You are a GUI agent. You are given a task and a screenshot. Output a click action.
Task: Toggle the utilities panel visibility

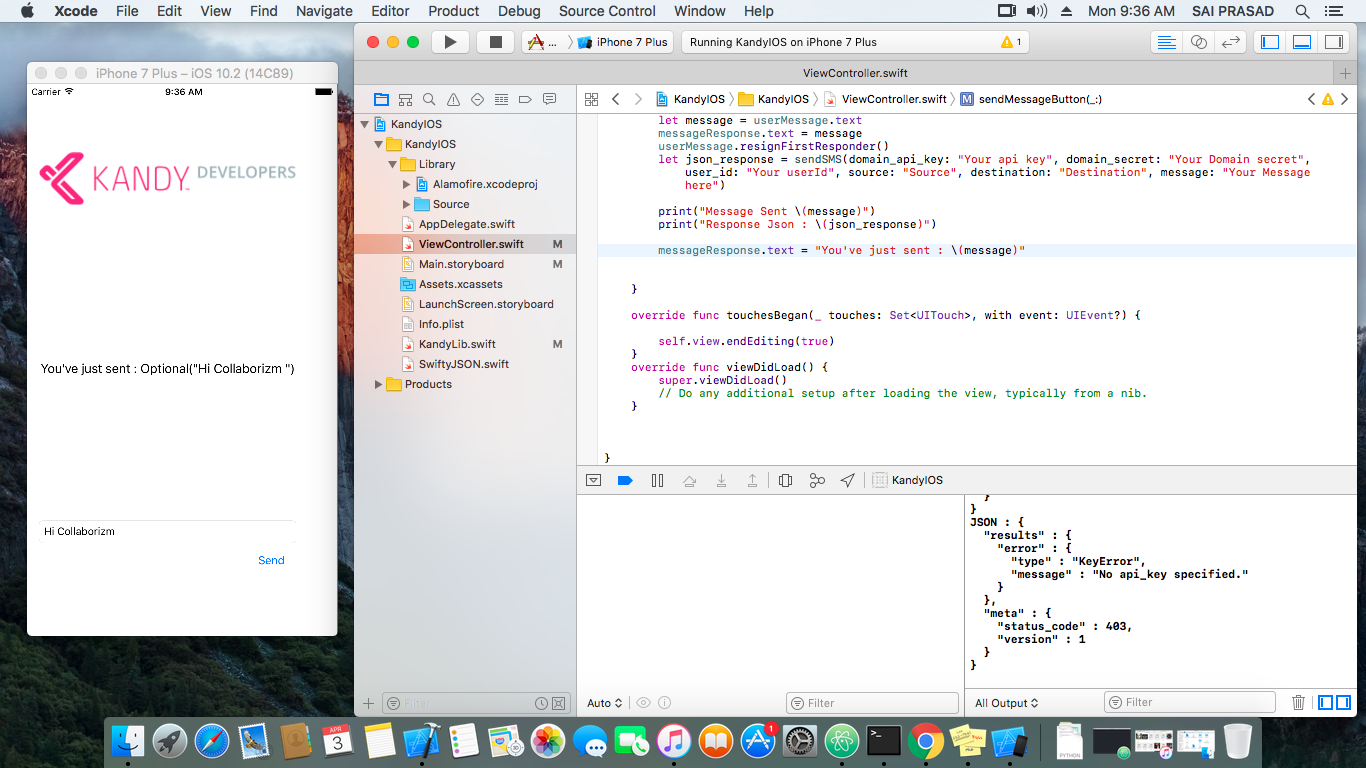pyautogui.click(x=1333, y=42)
